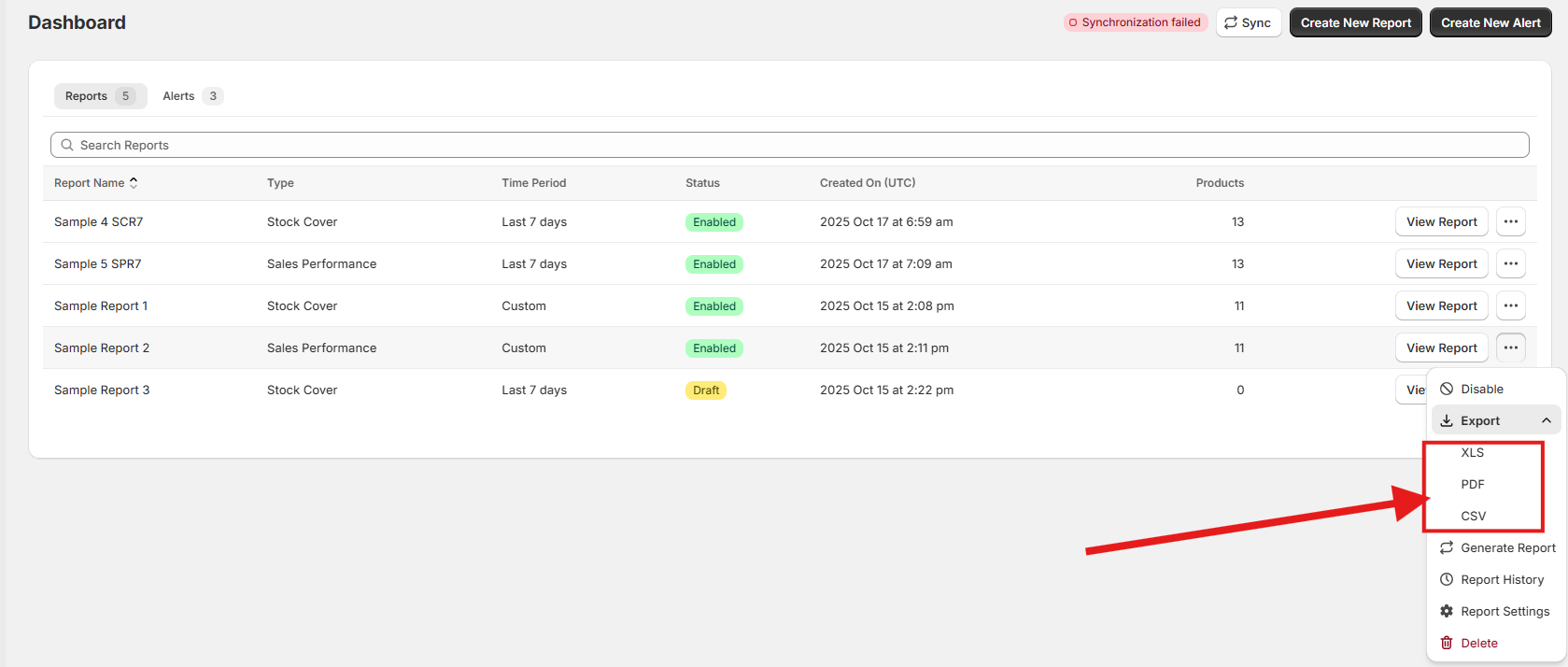View Report for Sample 4 SCR7
1568x667 pixels.
pyautogui.click(x=1441, y=221)
